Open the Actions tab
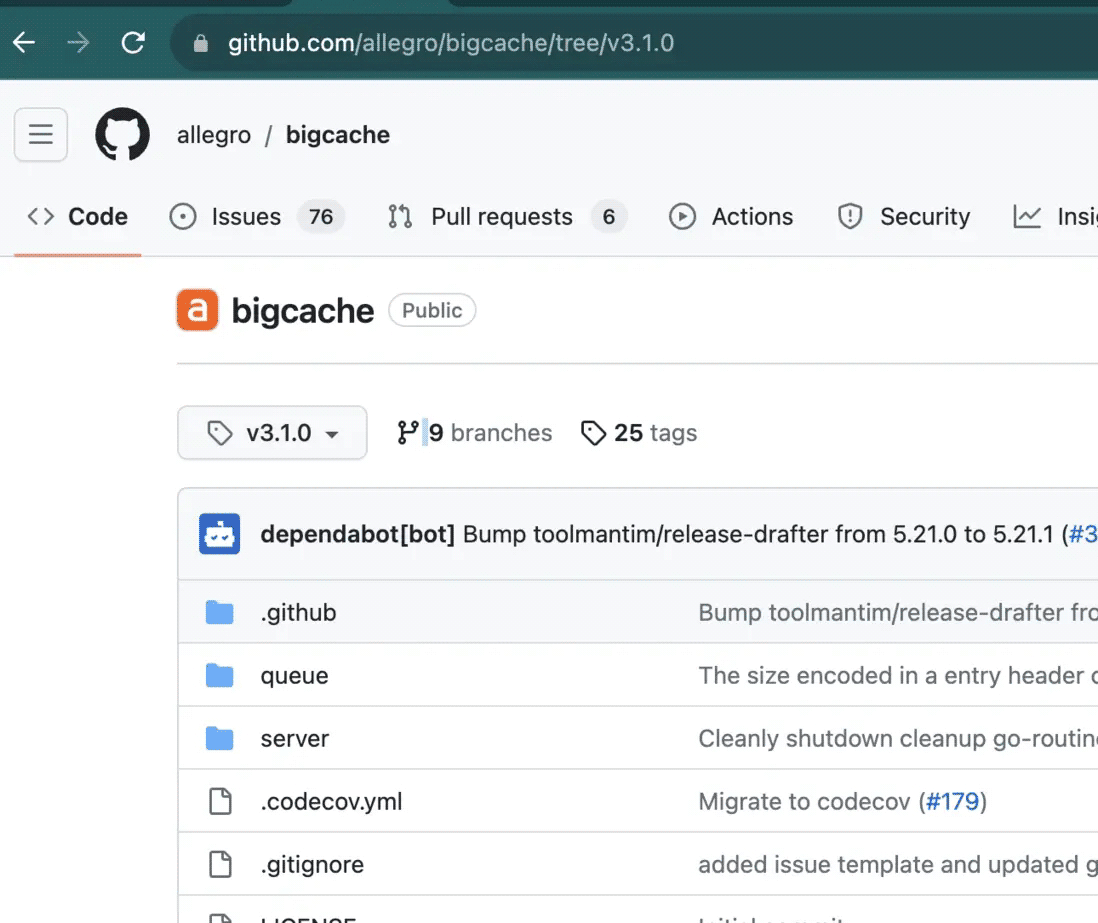 click(x=731, y=216)
